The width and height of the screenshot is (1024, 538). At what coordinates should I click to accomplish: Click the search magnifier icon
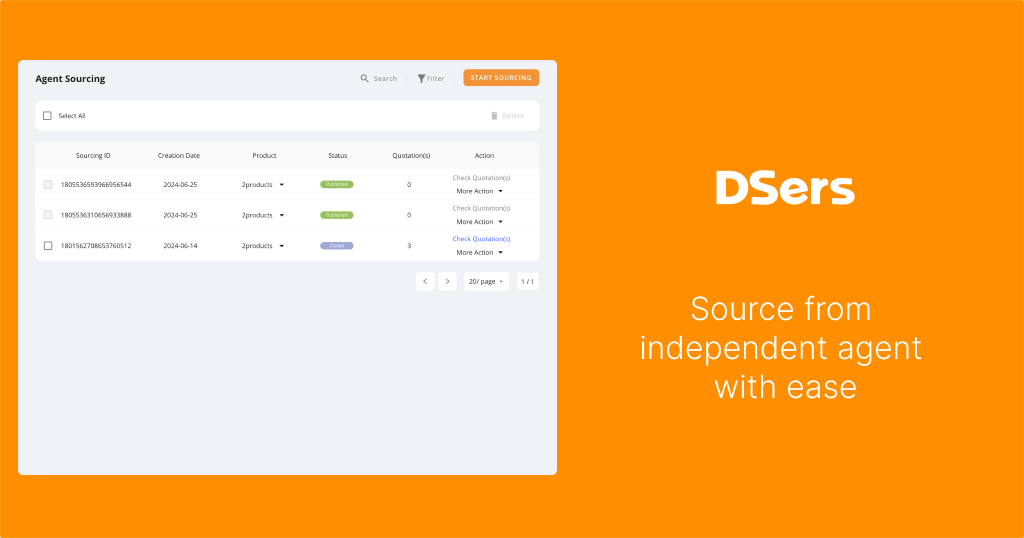pyautogui.click(x=364, y=78)
